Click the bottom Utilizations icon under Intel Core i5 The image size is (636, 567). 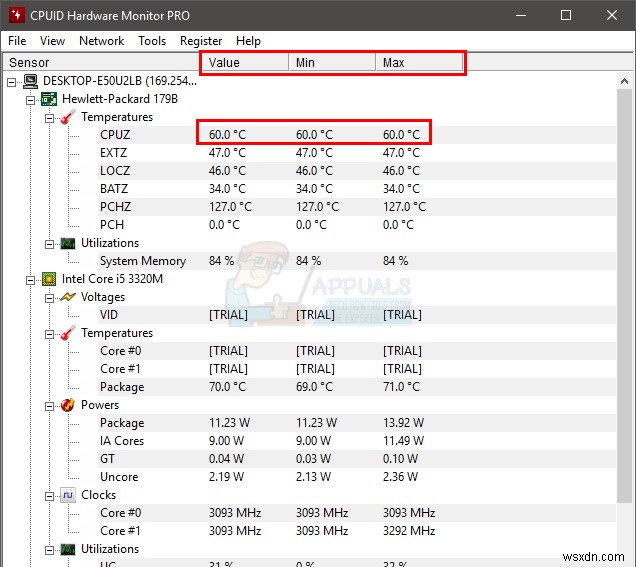(68, 549)
